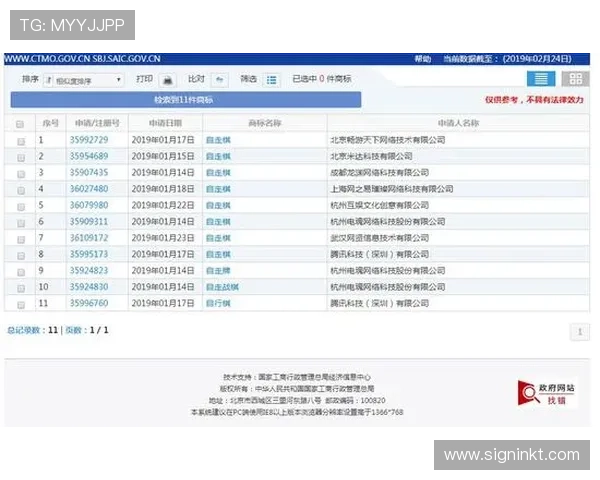The height and width of the screenshot is (480, 600).
Task: Toggle the select-all header checkbox
Action: click(x=20, y=124)
